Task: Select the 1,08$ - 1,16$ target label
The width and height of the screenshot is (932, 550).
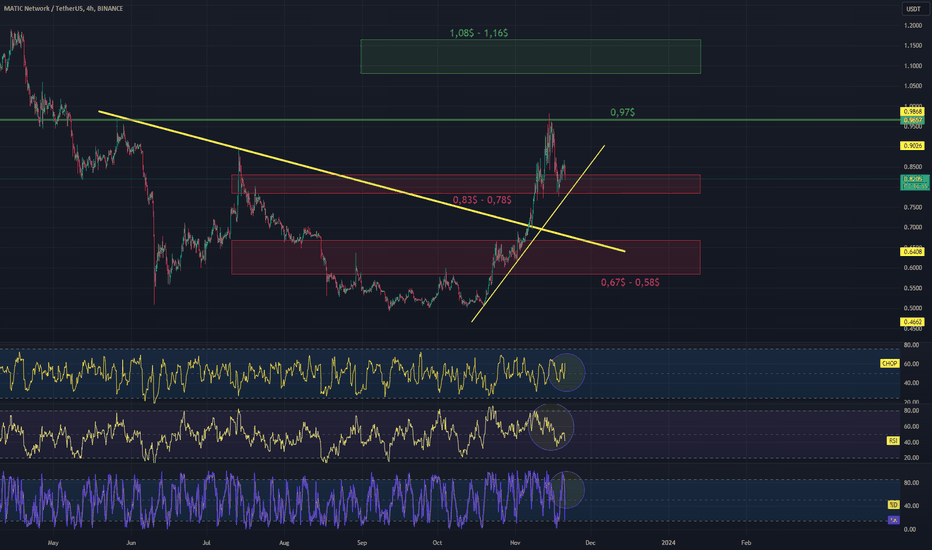Action: click(x=478, y=33)
